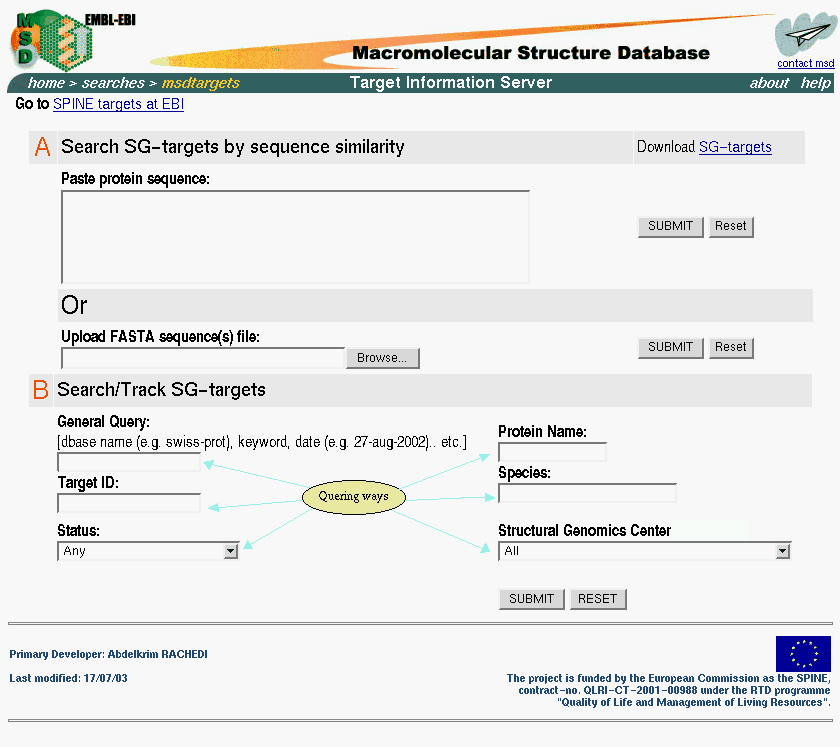Viewport: 840px width, 747px height.
Task: Click into the protein sequence text area
Action: pos(295,237)
